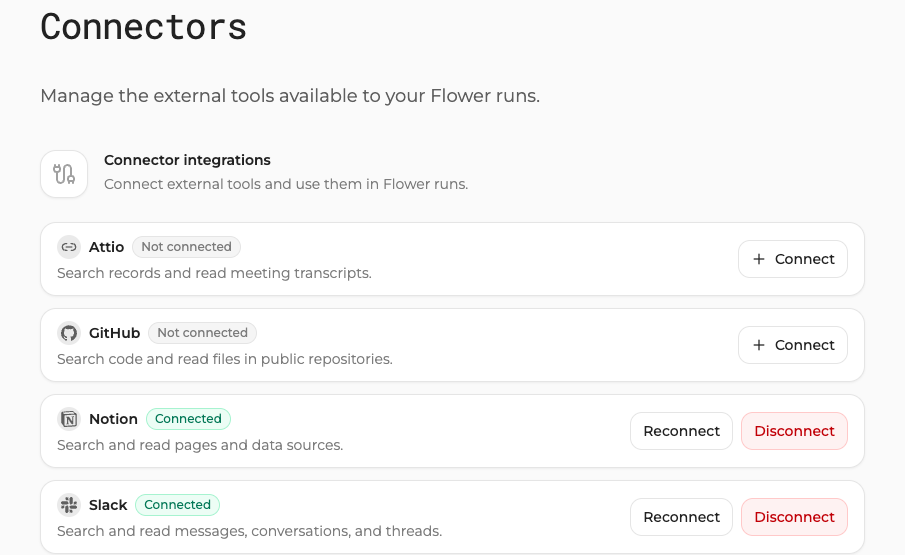Click the Attio link icon

[69, 247]
